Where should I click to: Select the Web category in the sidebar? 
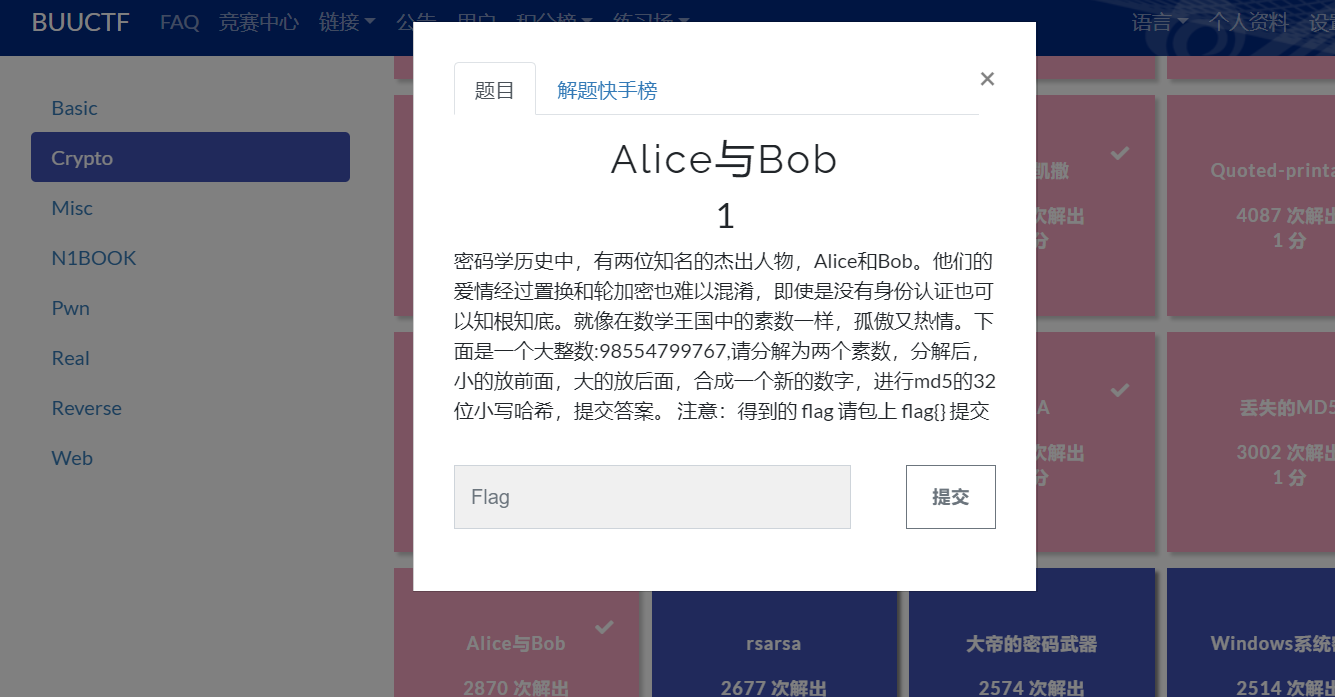[x=71, y=457]
